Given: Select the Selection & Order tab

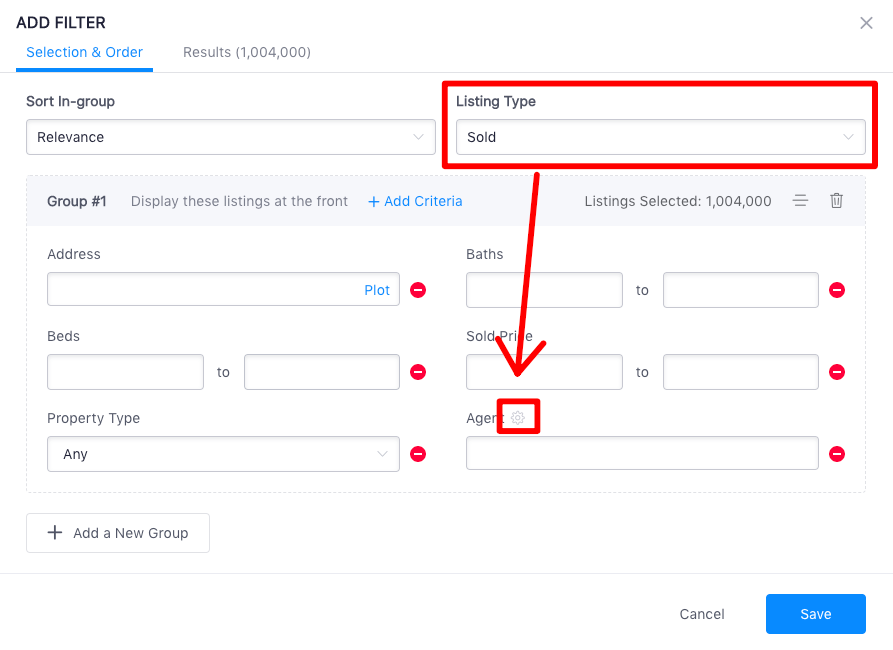Looking at the screenshot, I should click(84, 52).
